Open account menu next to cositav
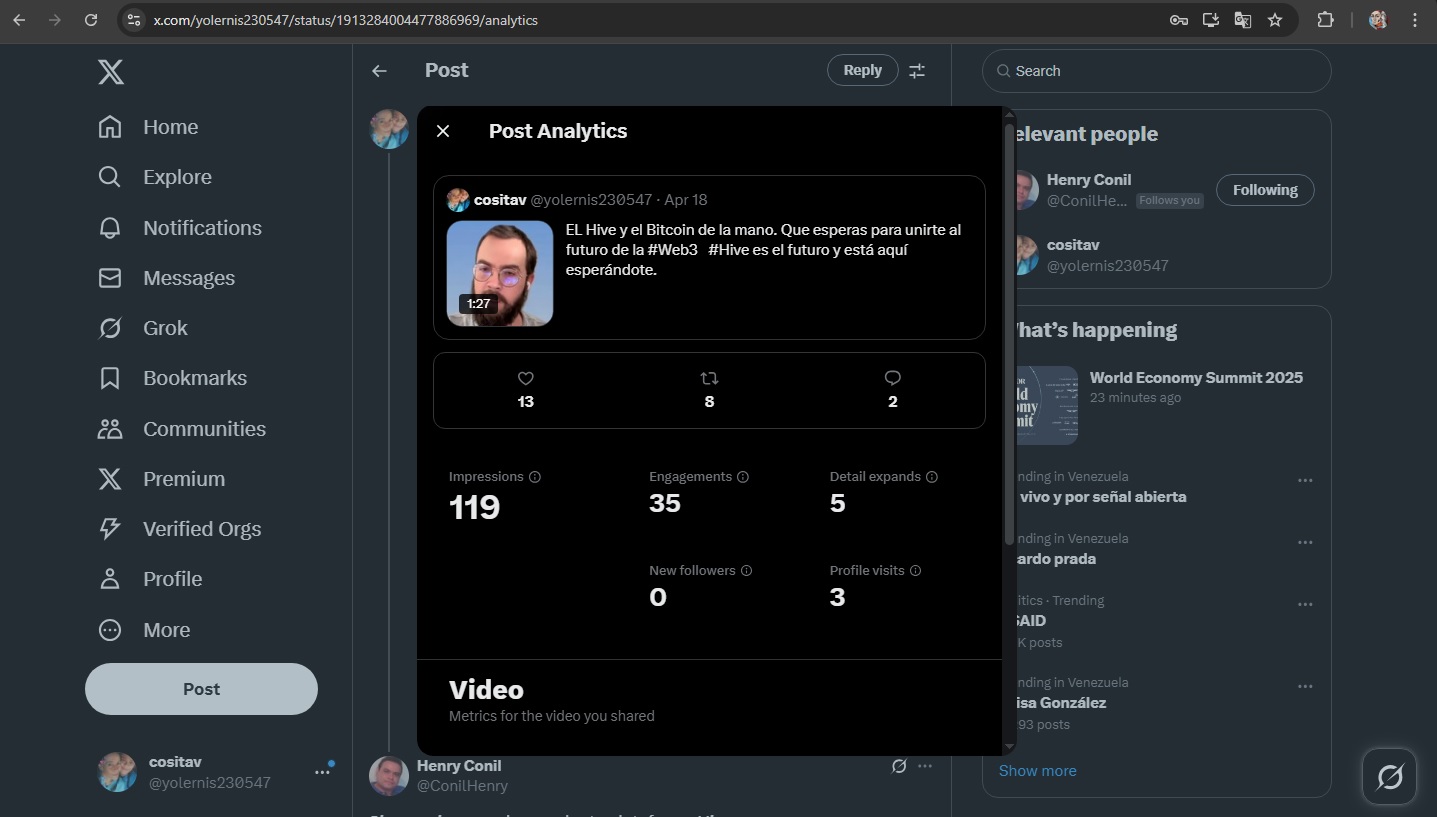The height and width of the screenshot is (817, 1437). click(322, 772)
